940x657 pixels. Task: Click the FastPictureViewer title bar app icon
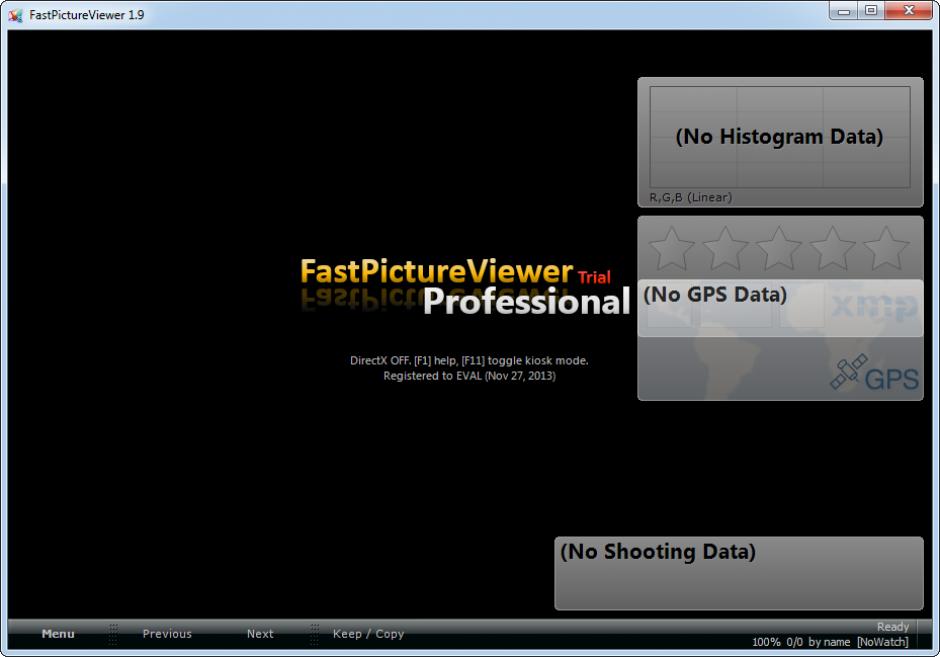pos(16,15)
